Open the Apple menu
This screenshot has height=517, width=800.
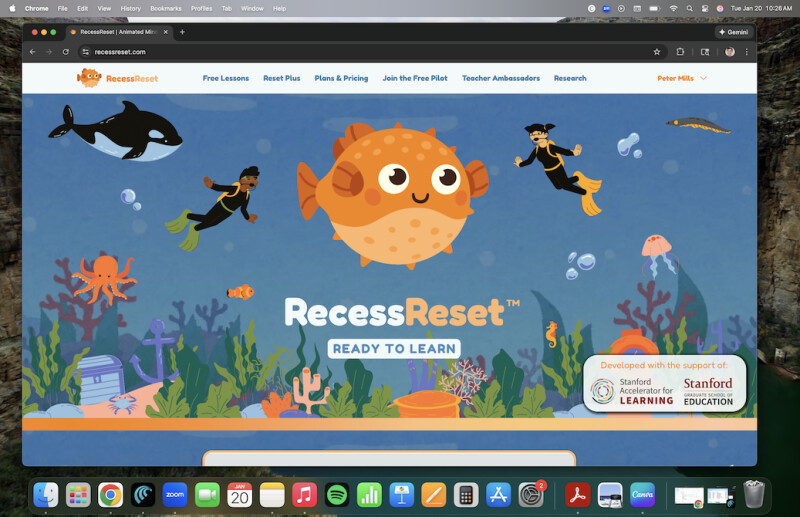12,8
